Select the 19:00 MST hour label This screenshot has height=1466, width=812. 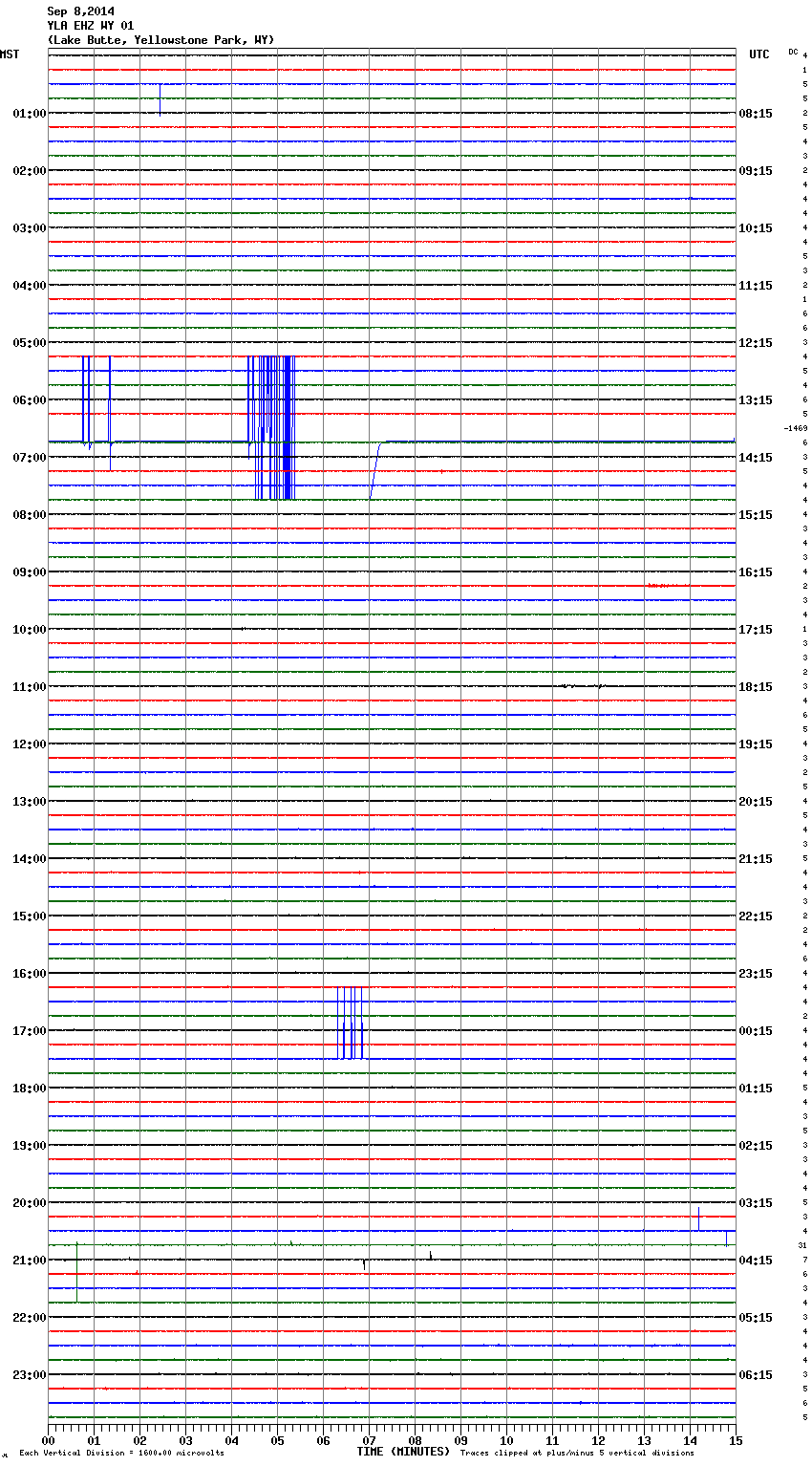coord(30,1146)
